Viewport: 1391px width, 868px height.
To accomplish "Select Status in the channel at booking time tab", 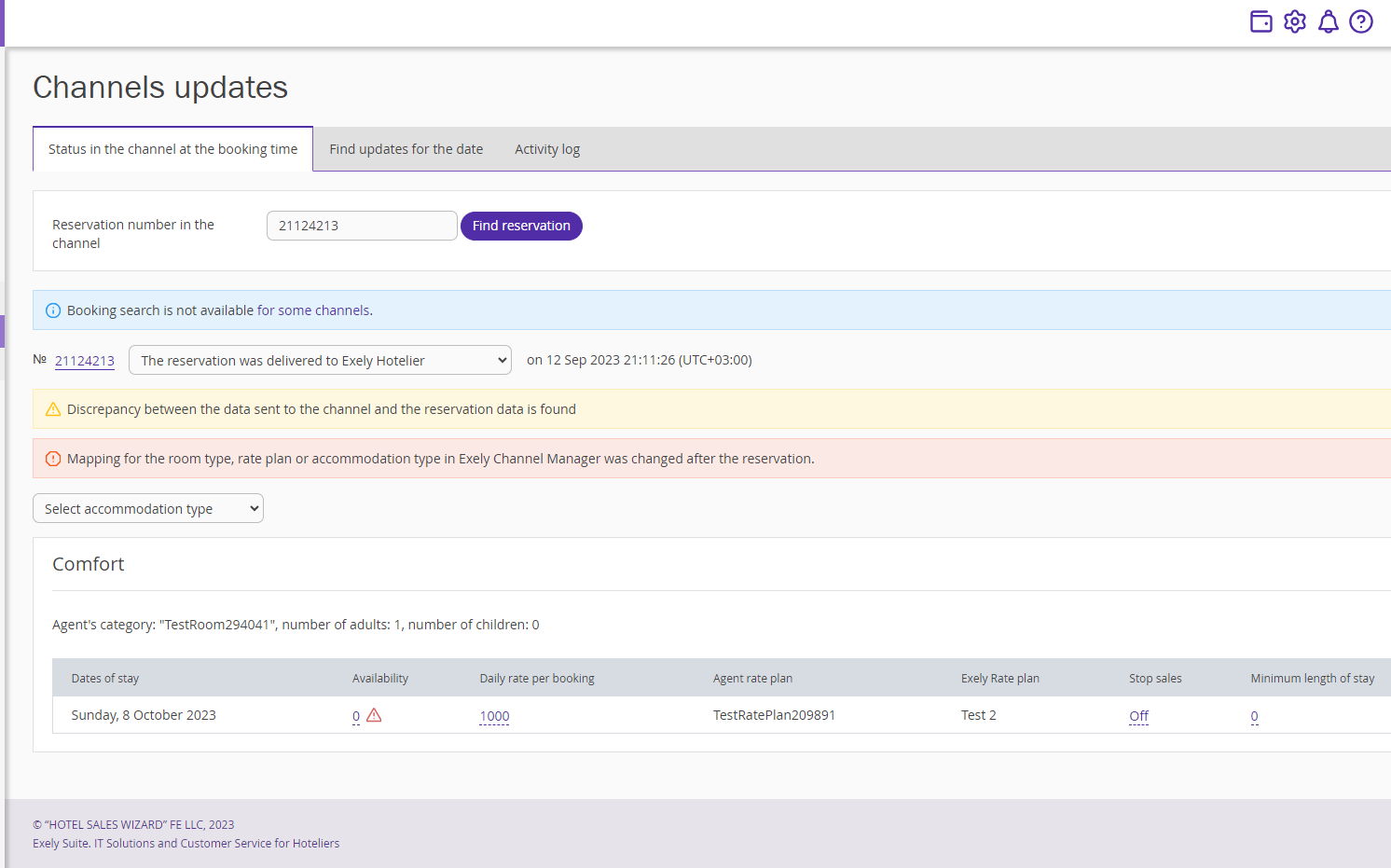I will pyautogui.click(x=172, y=149).
